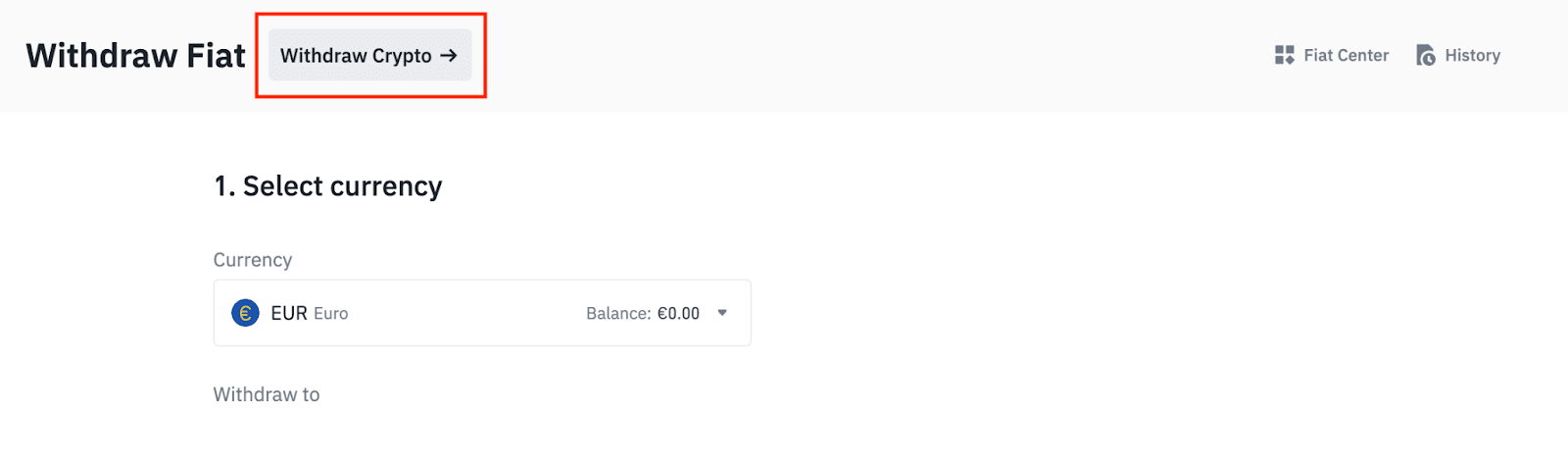
Task: Click the Fiat Center grid icon
Action: tap(1284, 56)
